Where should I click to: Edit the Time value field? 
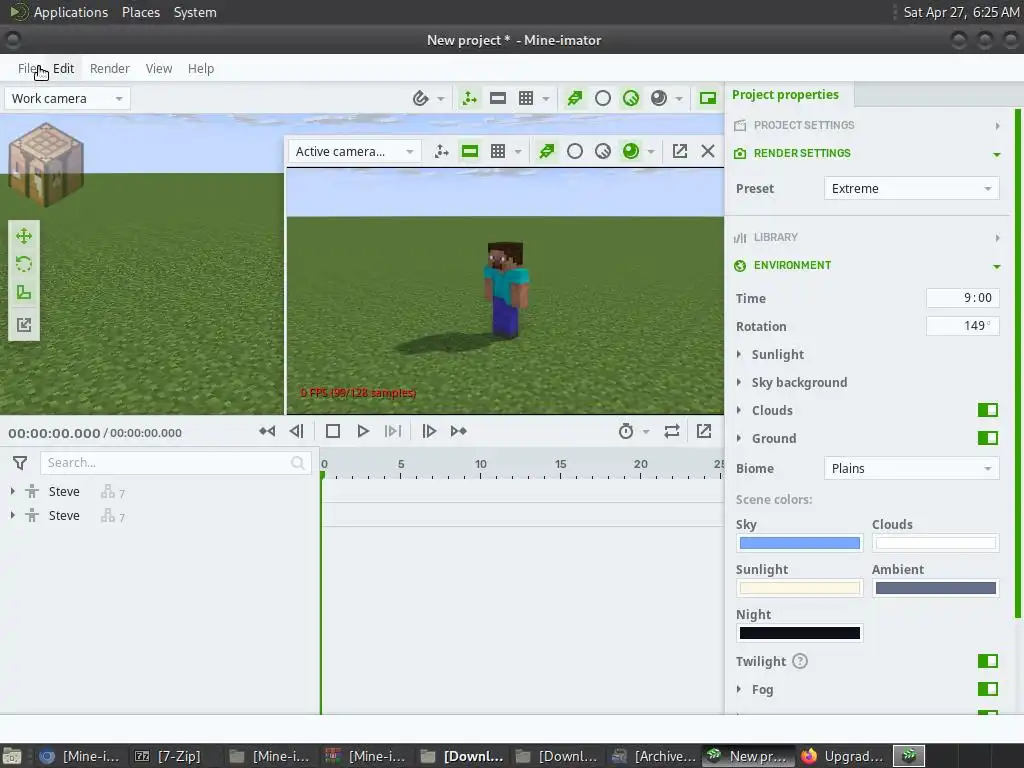[963, 298]
